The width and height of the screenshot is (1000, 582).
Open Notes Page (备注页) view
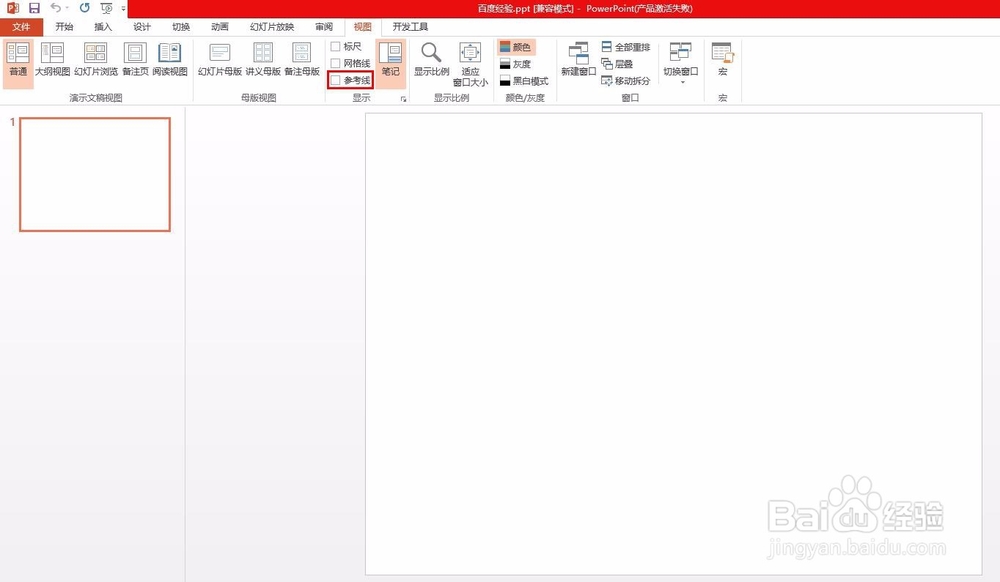(135, 61)
